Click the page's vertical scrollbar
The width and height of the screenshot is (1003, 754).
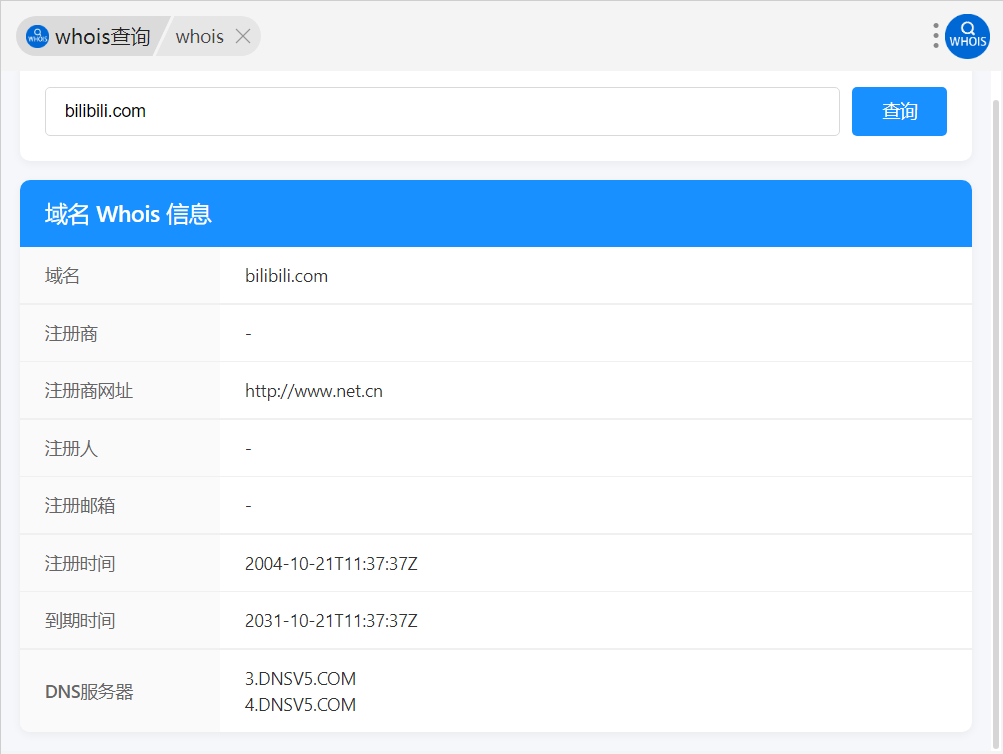coord(995,422)
